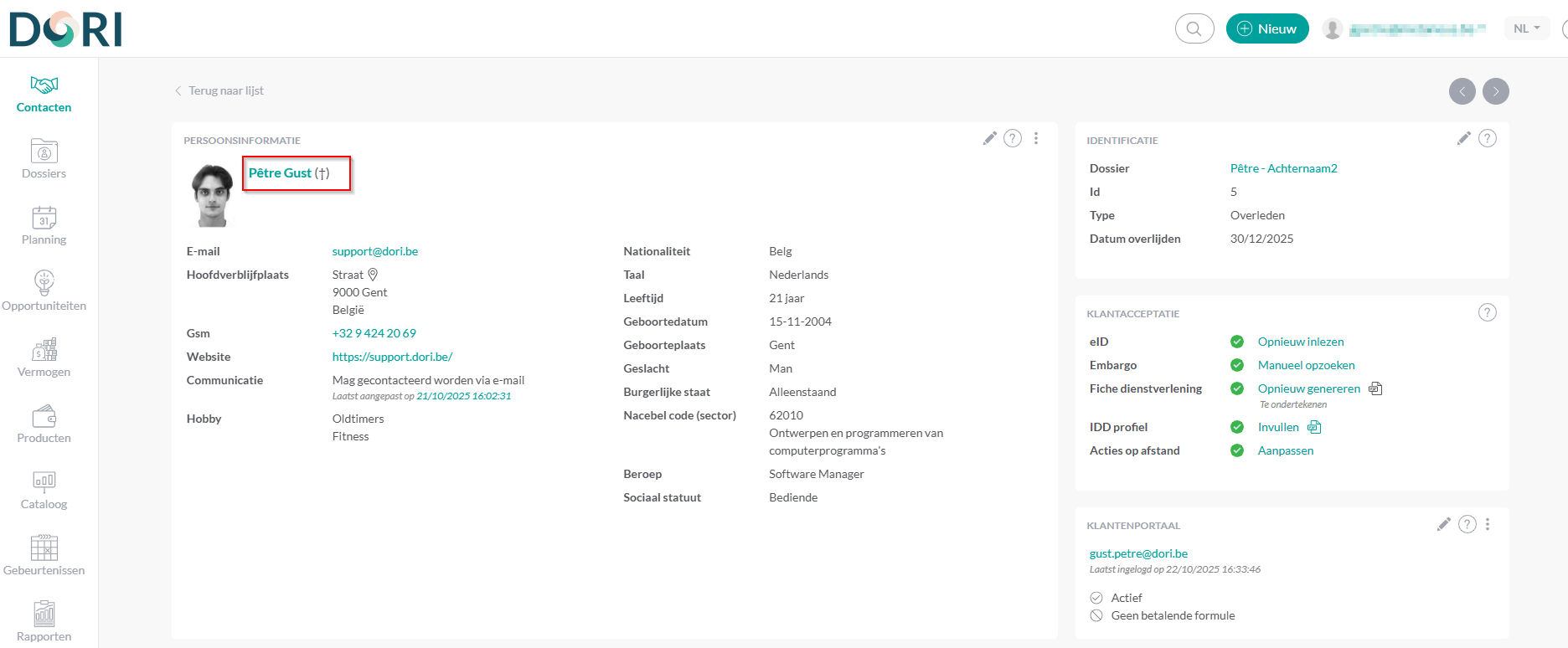Go to previous contact arrow
Screen dimensions: 1568x648
[x=1462, y=91]
